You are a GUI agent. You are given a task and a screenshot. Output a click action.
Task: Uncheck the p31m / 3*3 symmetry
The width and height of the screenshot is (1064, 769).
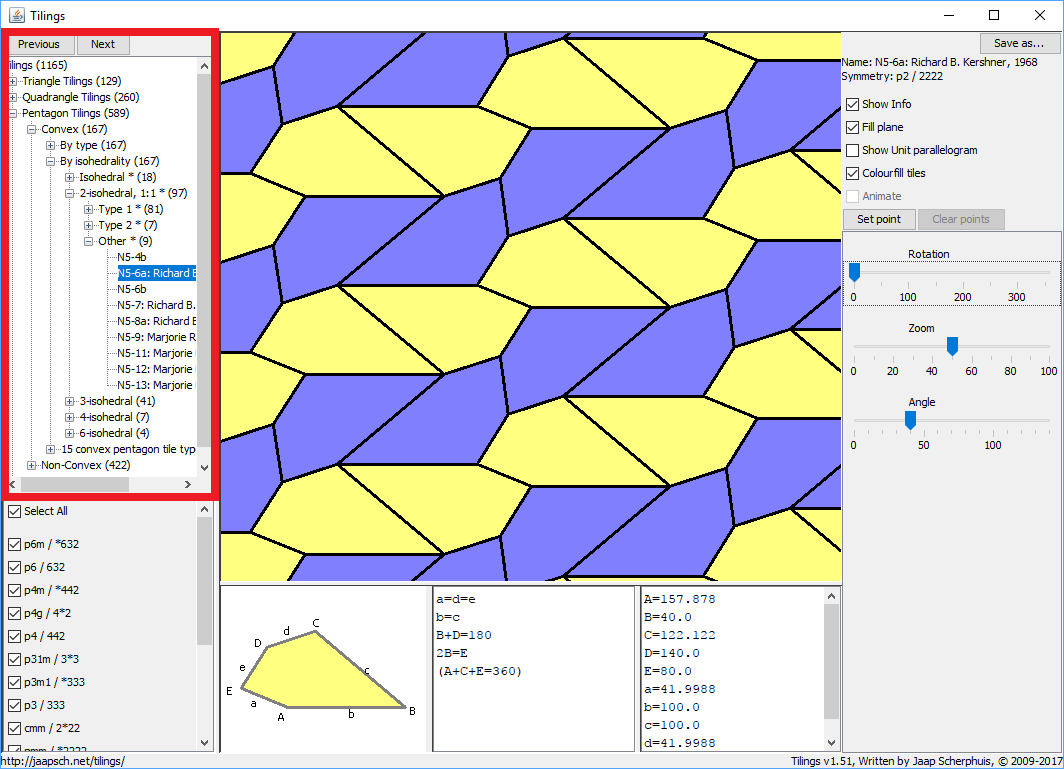[x=14, y=660]
